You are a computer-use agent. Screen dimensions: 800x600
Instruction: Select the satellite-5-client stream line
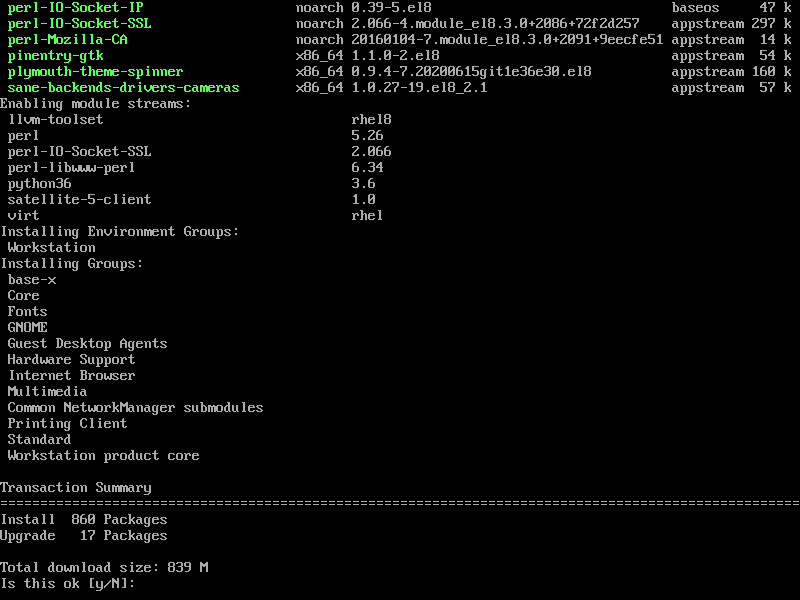(x=80, y=199)
